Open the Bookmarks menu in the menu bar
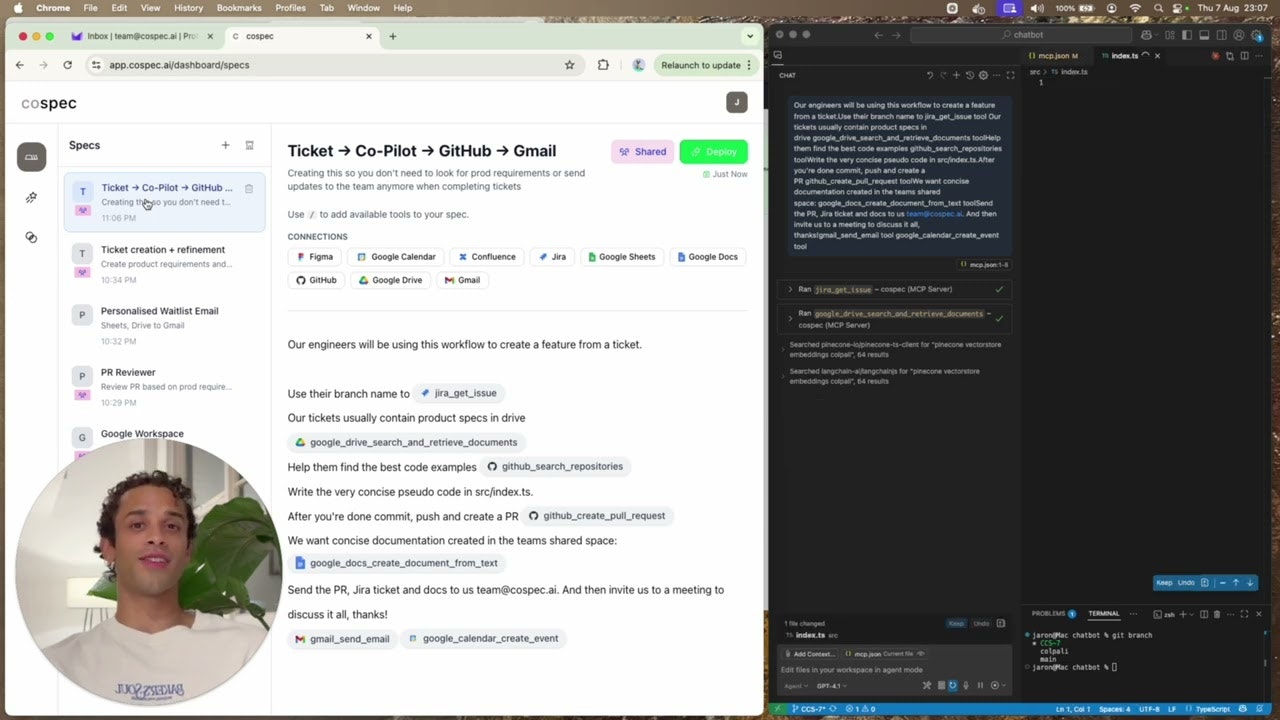The width and height of the screenshot is (1280, 720). click(239, 8)
